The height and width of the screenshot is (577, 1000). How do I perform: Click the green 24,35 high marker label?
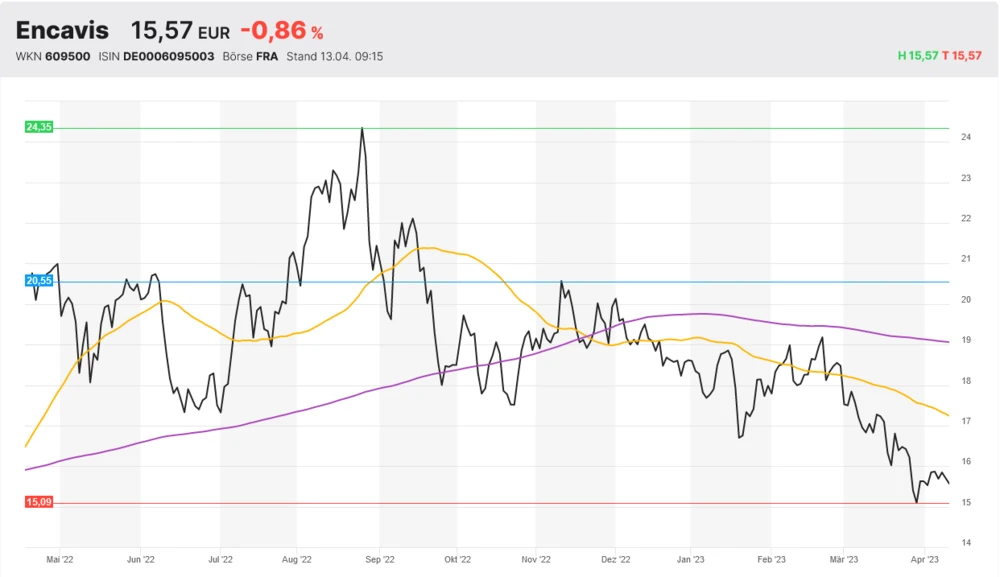pos(39,127)
